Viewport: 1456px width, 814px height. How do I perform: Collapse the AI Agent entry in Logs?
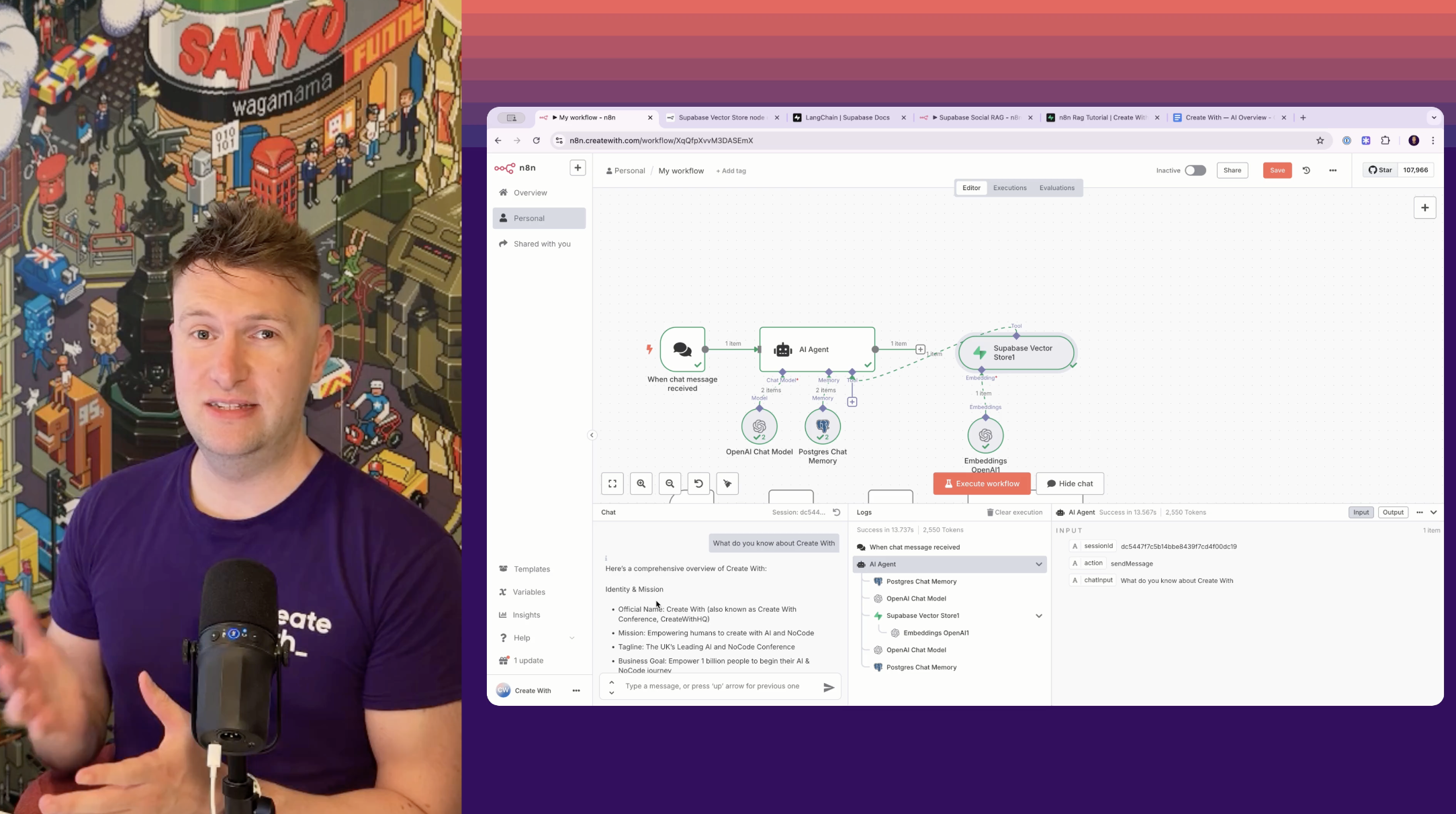point(1038,564)
